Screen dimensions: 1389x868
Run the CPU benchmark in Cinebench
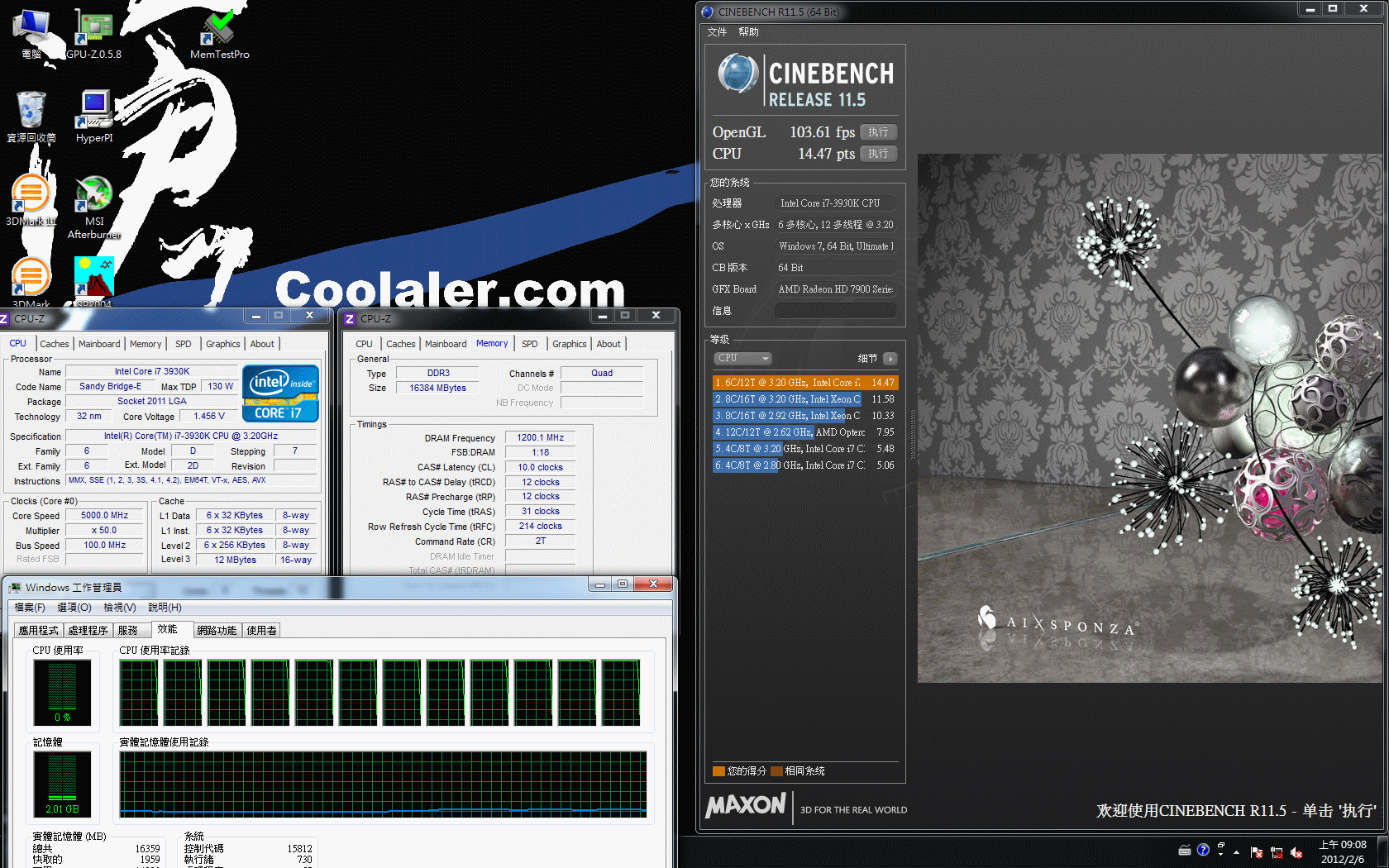(x=878, y=154)
